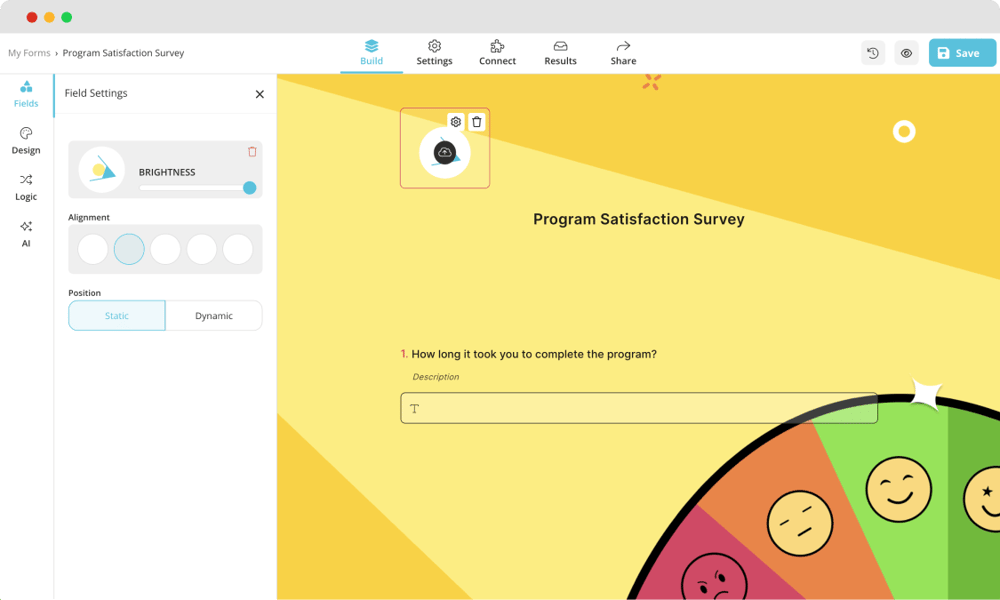Image resolution: width=1000 pixels, height=600 pixels.
Task: Close the Field Settings panel
Action: 260,94
